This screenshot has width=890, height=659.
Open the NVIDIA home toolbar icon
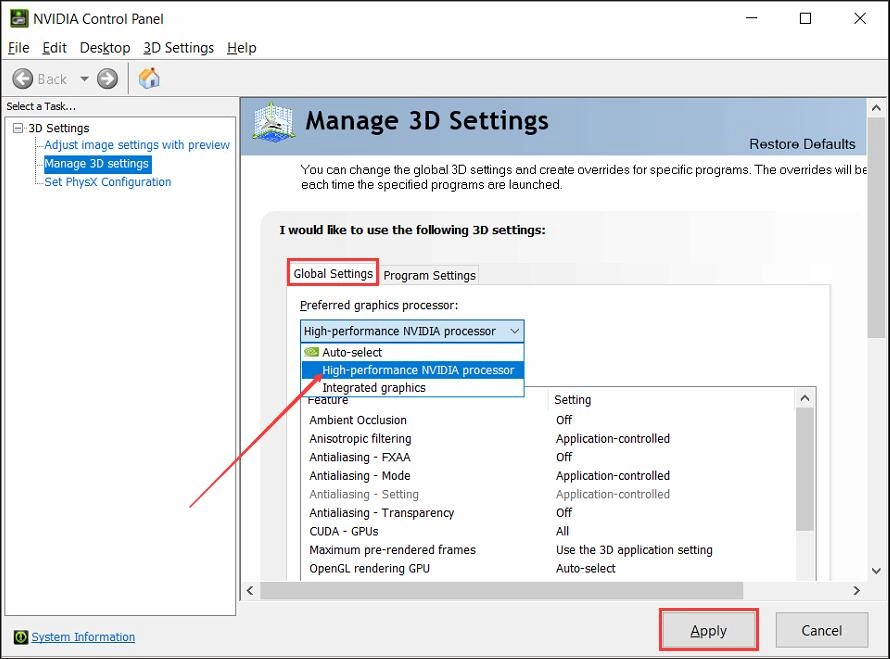(148, 76)
